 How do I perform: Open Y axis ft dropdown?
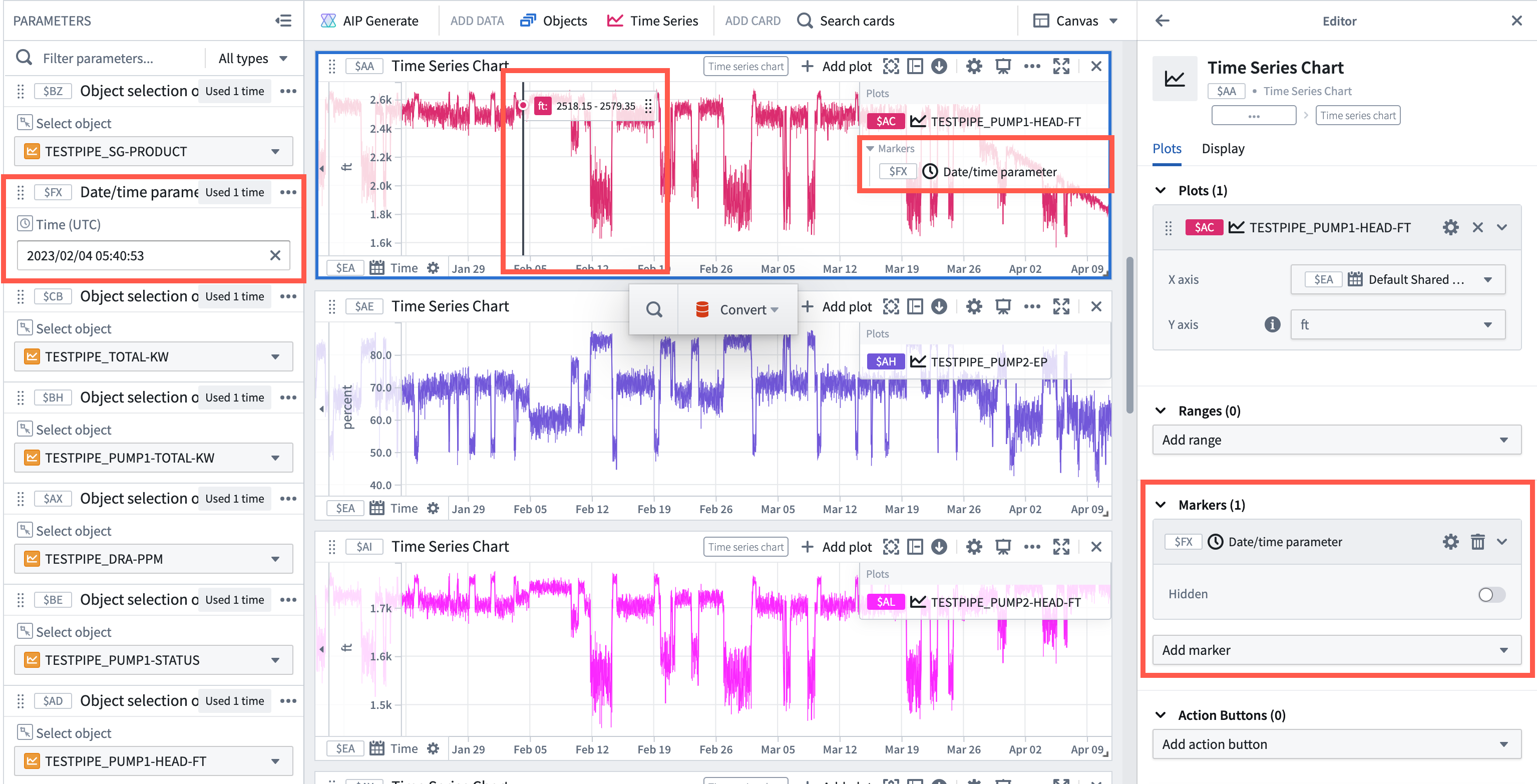[1397, 324]
